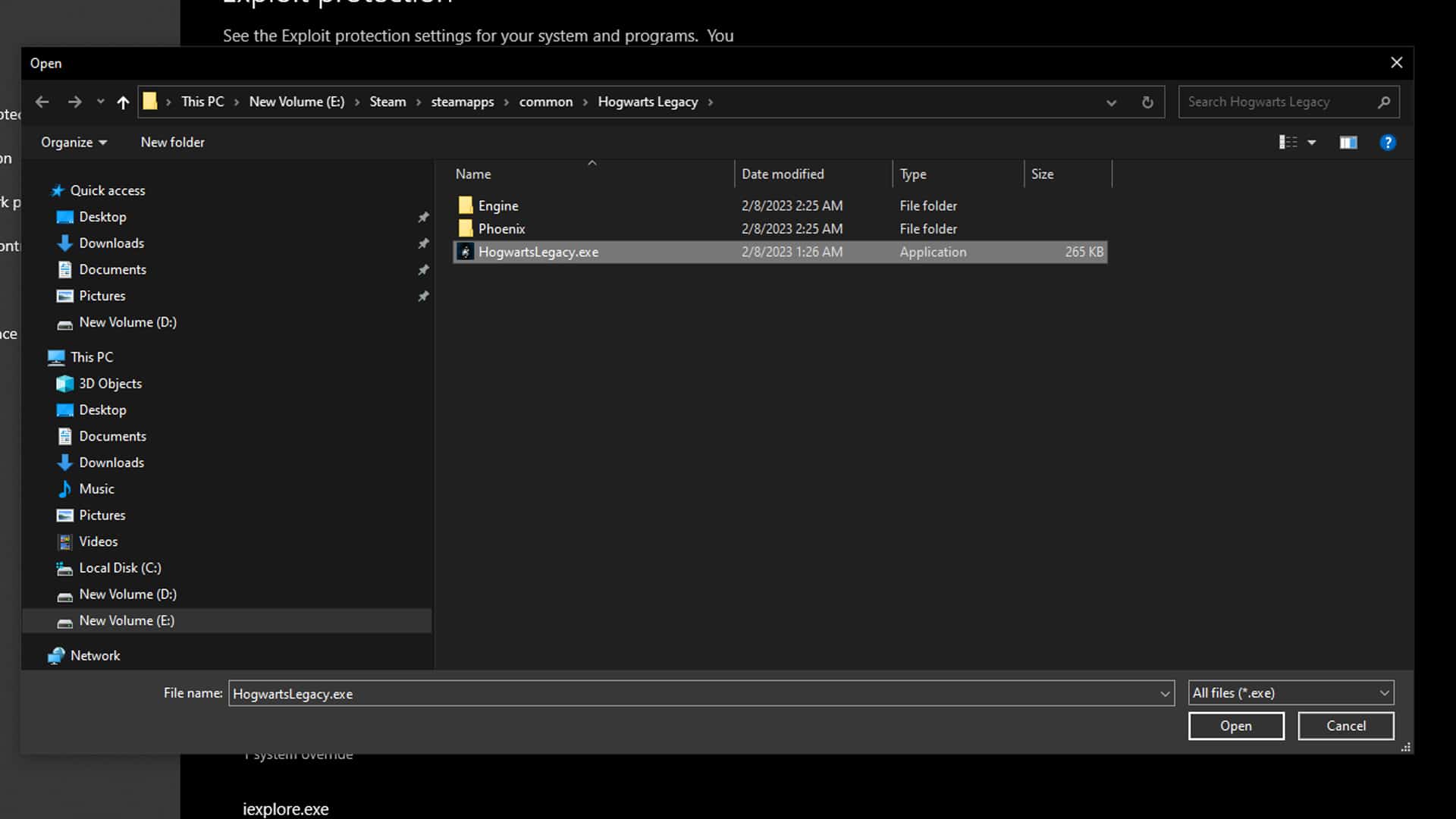Screen dimensions: 1456x819
Task: Open the Network item in the sidebar
Action: tap(96, 655)
